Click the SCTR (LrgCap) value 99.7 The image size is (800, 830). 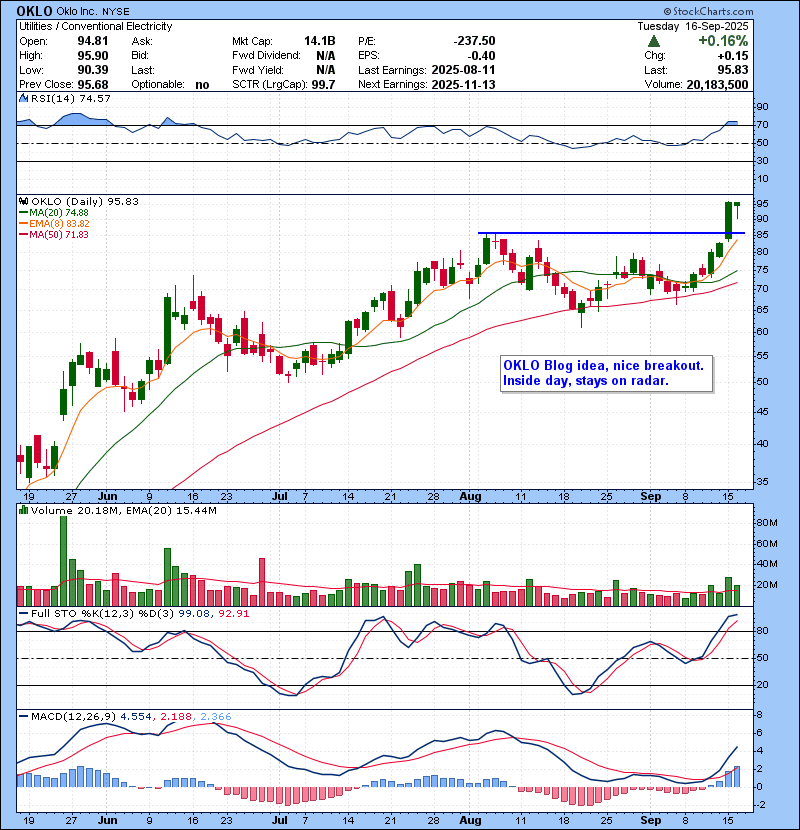tap(323, 85)
